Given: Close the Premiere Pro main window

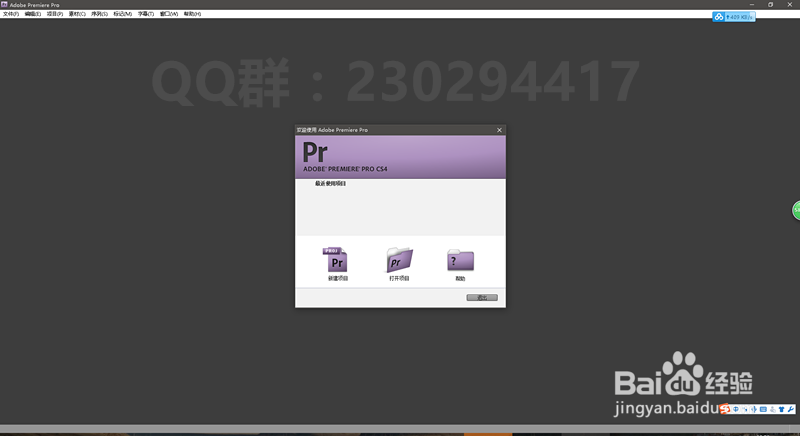Looking at the screenshot, I should 790,5.
